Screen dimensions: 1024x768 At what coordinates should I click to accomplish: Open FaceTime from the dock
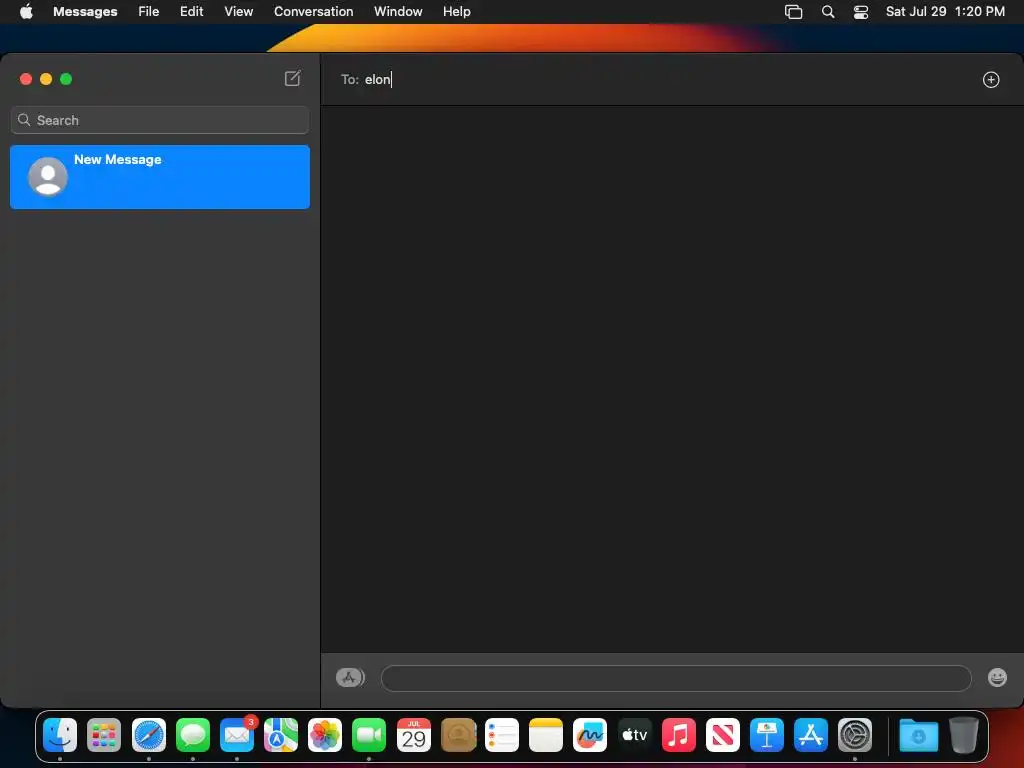(369, 735)
